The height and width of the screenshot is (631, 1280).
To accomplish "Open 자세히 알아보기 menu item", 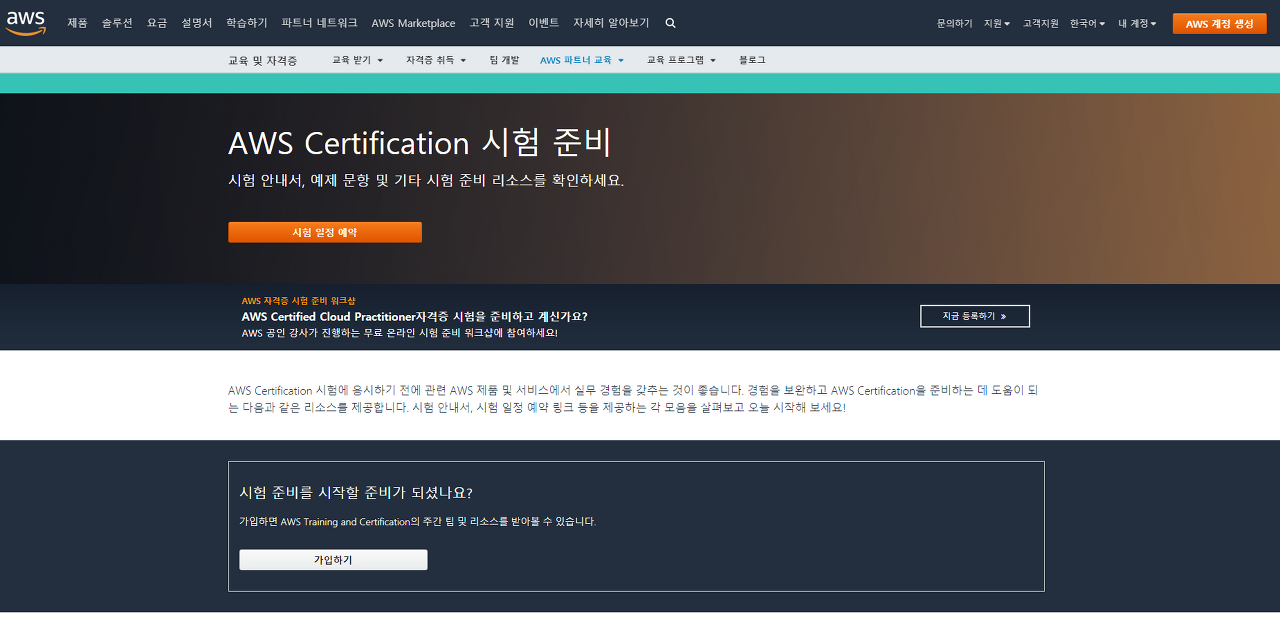I will [x=611, y=23].
